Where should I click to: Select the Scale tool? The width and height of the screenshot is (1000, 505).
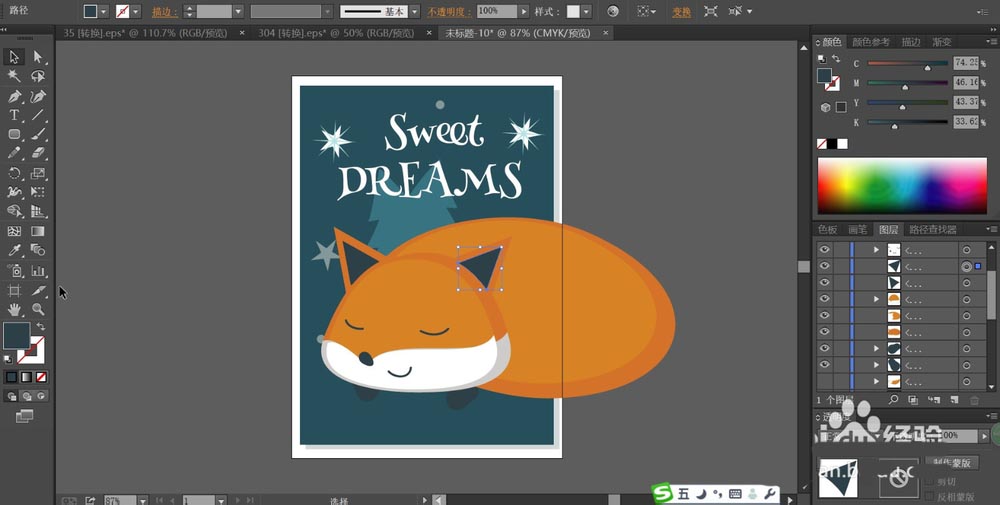tap(38, 173)
